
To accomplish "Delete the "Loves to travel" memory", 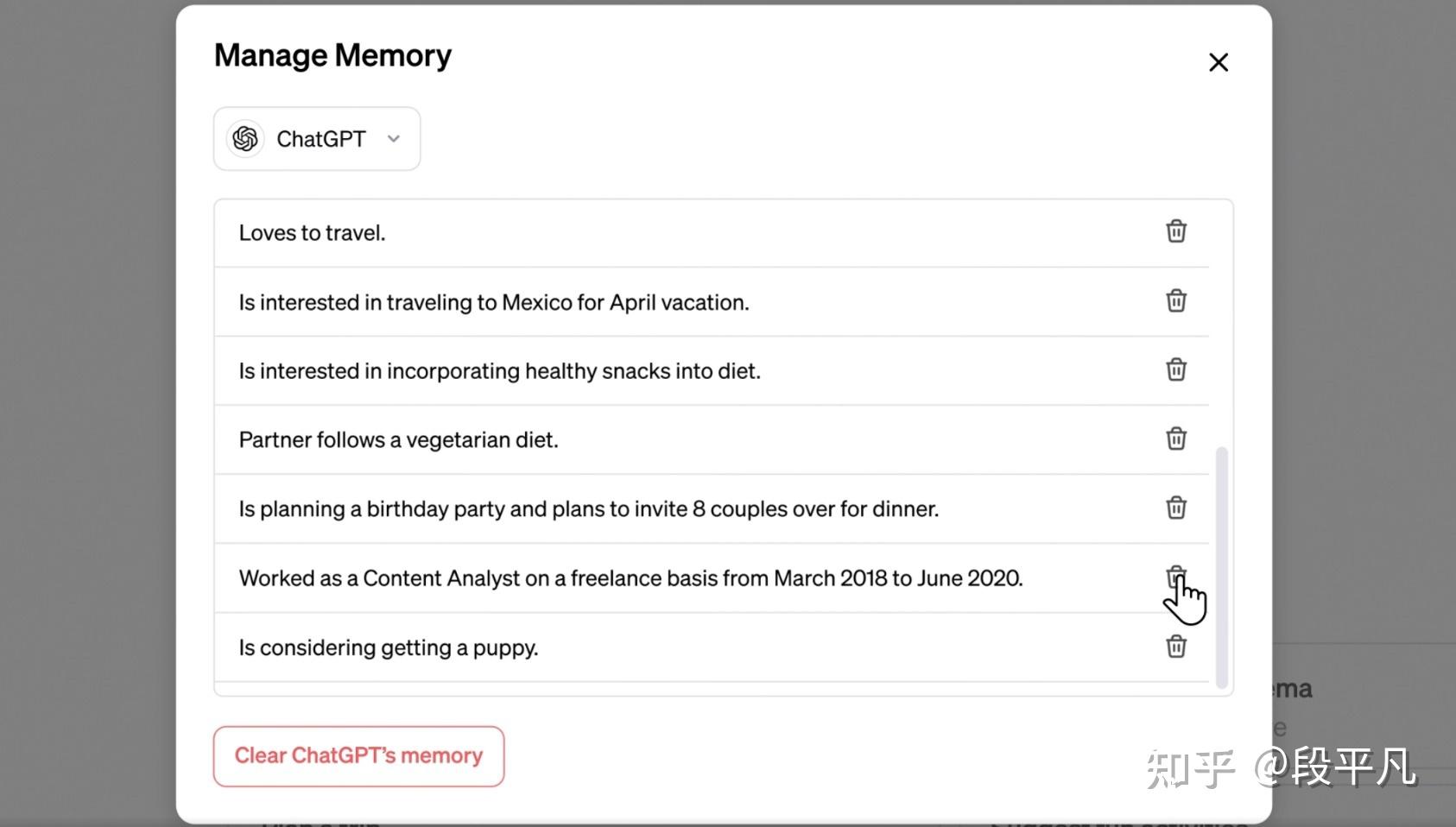I will [1175, 231].
